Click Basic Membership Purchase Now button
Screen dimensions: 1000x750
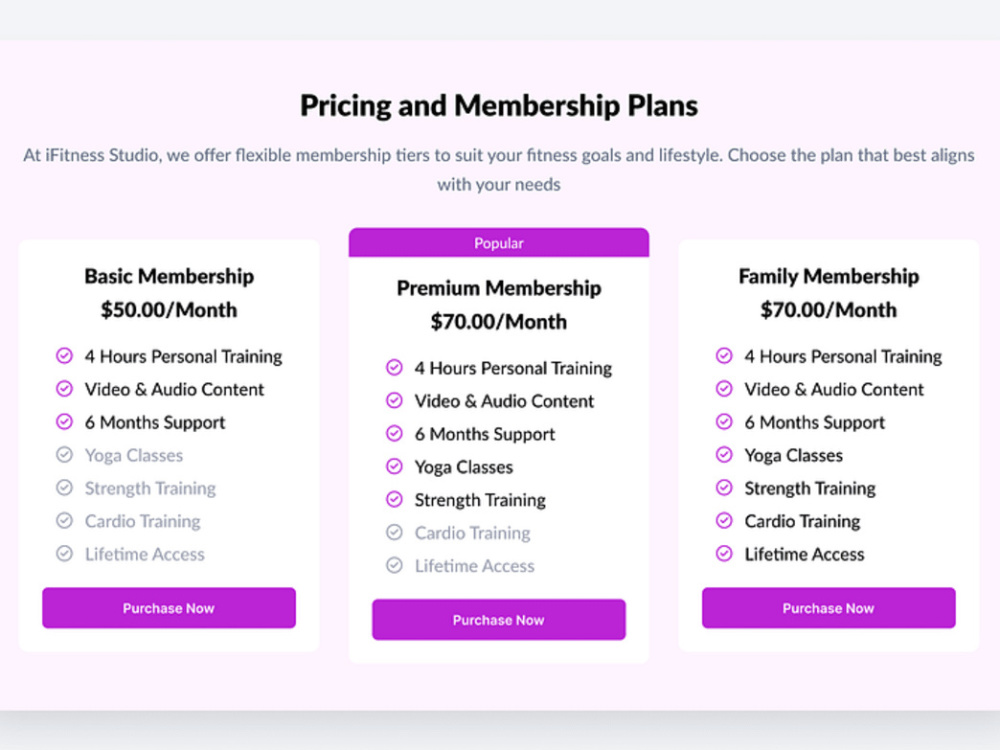tap(169, 608)
